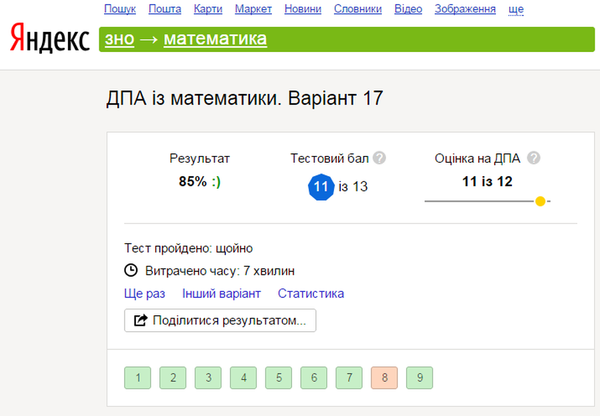Open Словники in top navigation
600x416 pixels.
(358, 9)
